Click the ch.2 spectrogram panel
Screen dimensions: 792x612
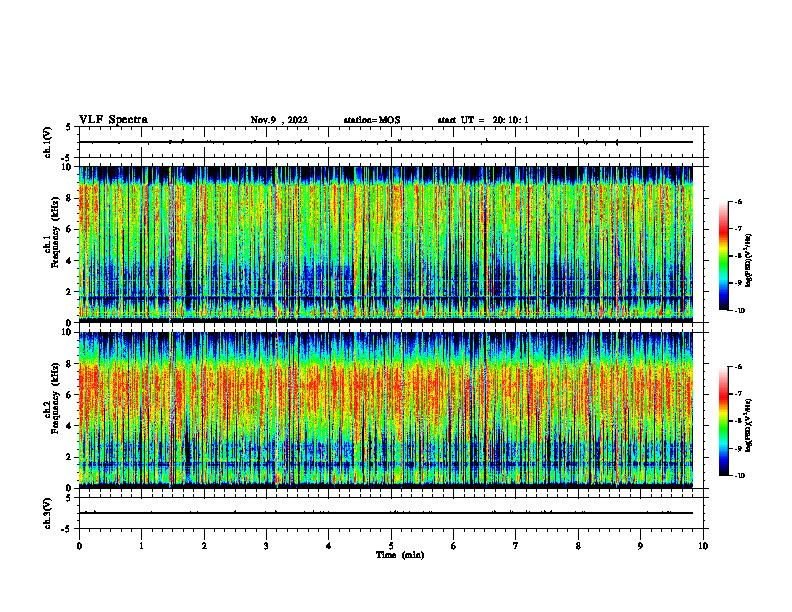(x=385, y=410)
